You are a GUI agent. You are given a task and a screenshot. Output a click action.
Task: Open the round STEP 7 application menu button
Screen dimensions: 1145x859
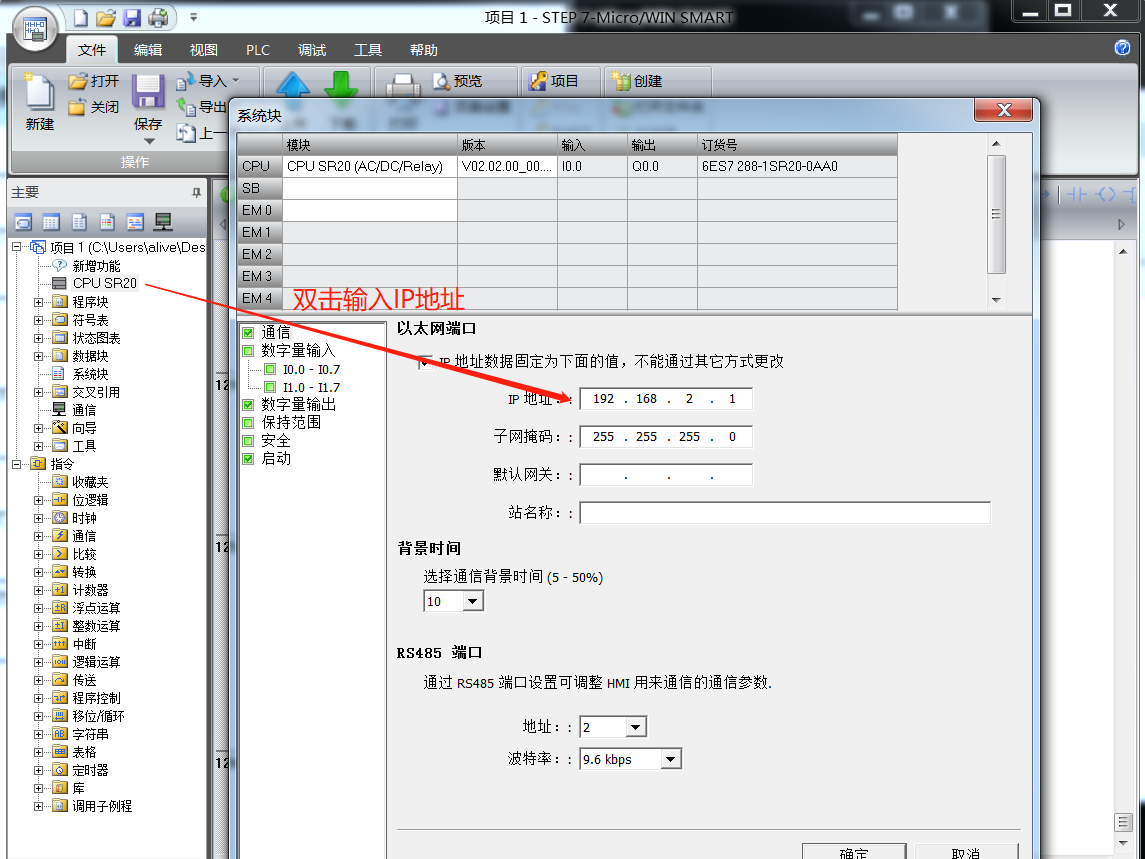pos(35,28)
